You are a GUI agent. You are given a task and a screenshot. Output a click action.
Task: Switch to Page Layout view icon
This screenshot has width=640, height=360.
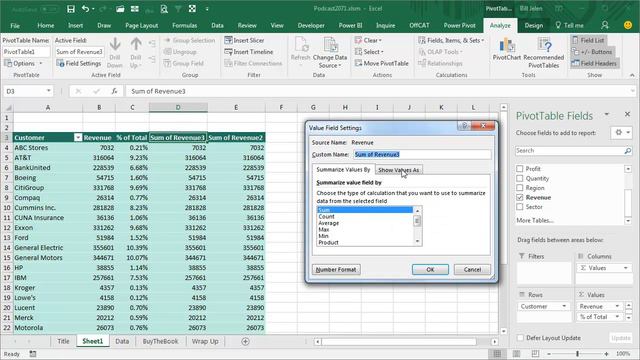(516, 353)
